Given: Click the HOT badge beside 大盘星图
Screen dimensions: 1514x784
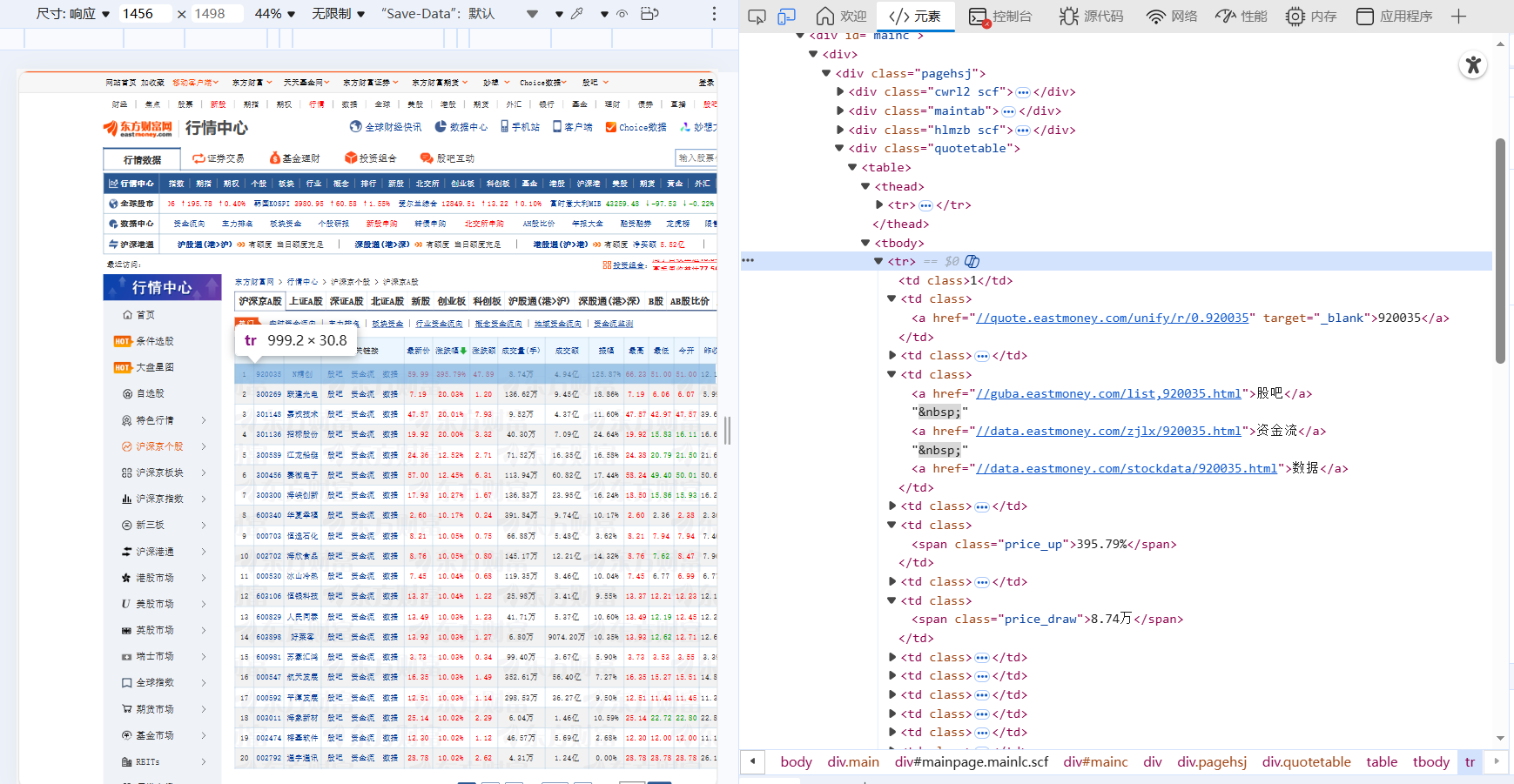Looking at the screenshot, I should 123,368.
